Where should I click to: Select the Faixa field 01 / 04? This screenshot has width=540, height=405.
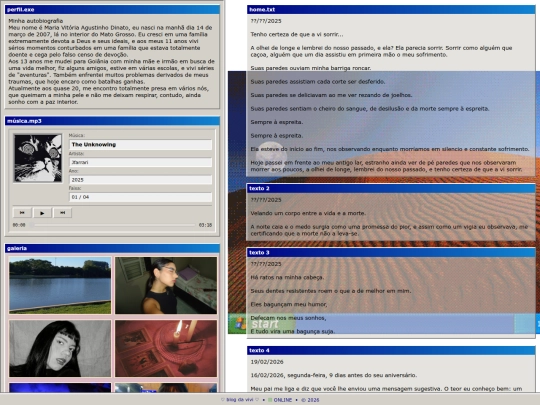(x=141, y=197)
